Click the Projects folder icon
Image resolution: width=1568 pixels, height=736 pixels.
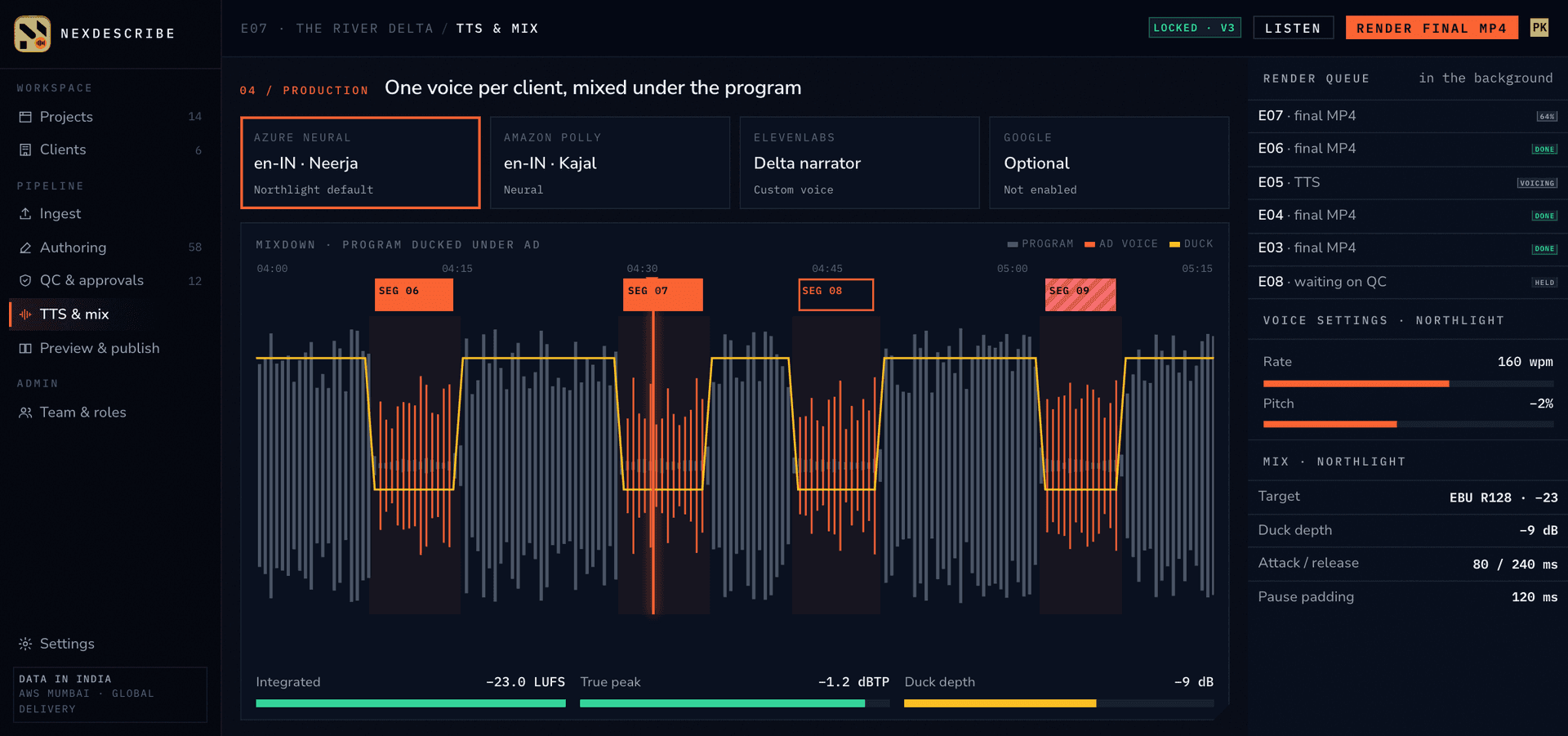tap(25, 117)
